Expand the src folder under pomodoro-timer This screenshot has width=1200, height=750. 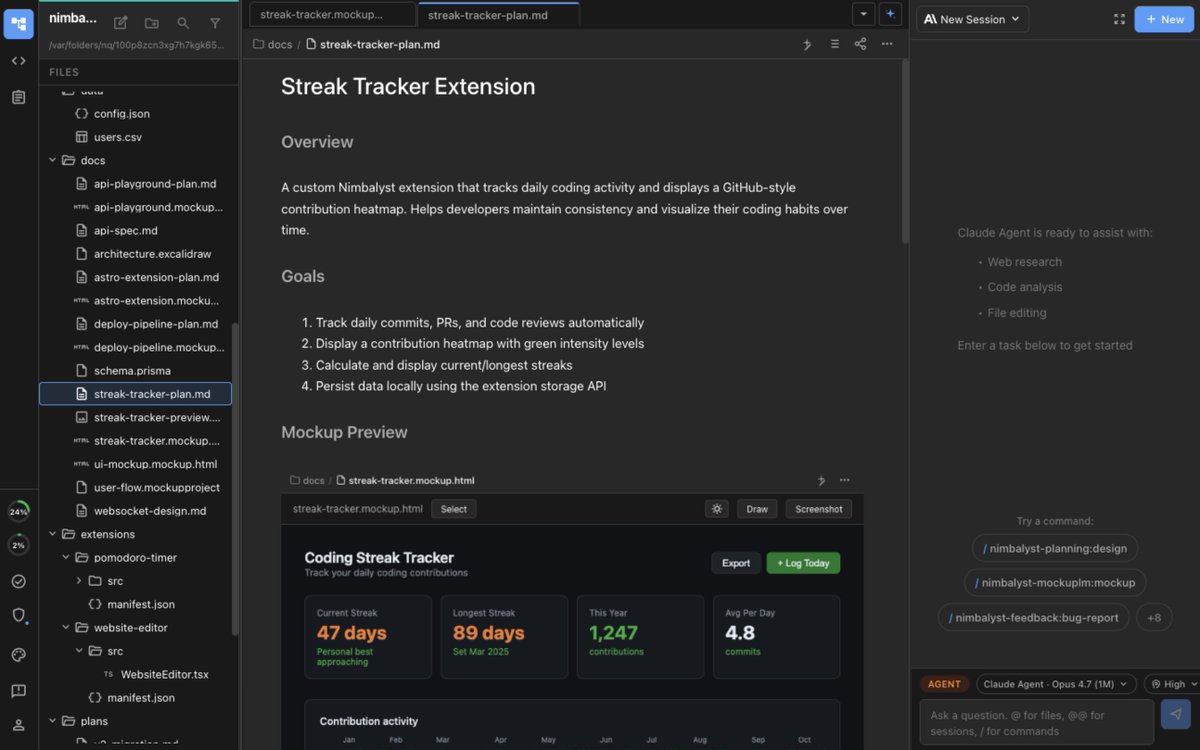click(x=79, y=581)
